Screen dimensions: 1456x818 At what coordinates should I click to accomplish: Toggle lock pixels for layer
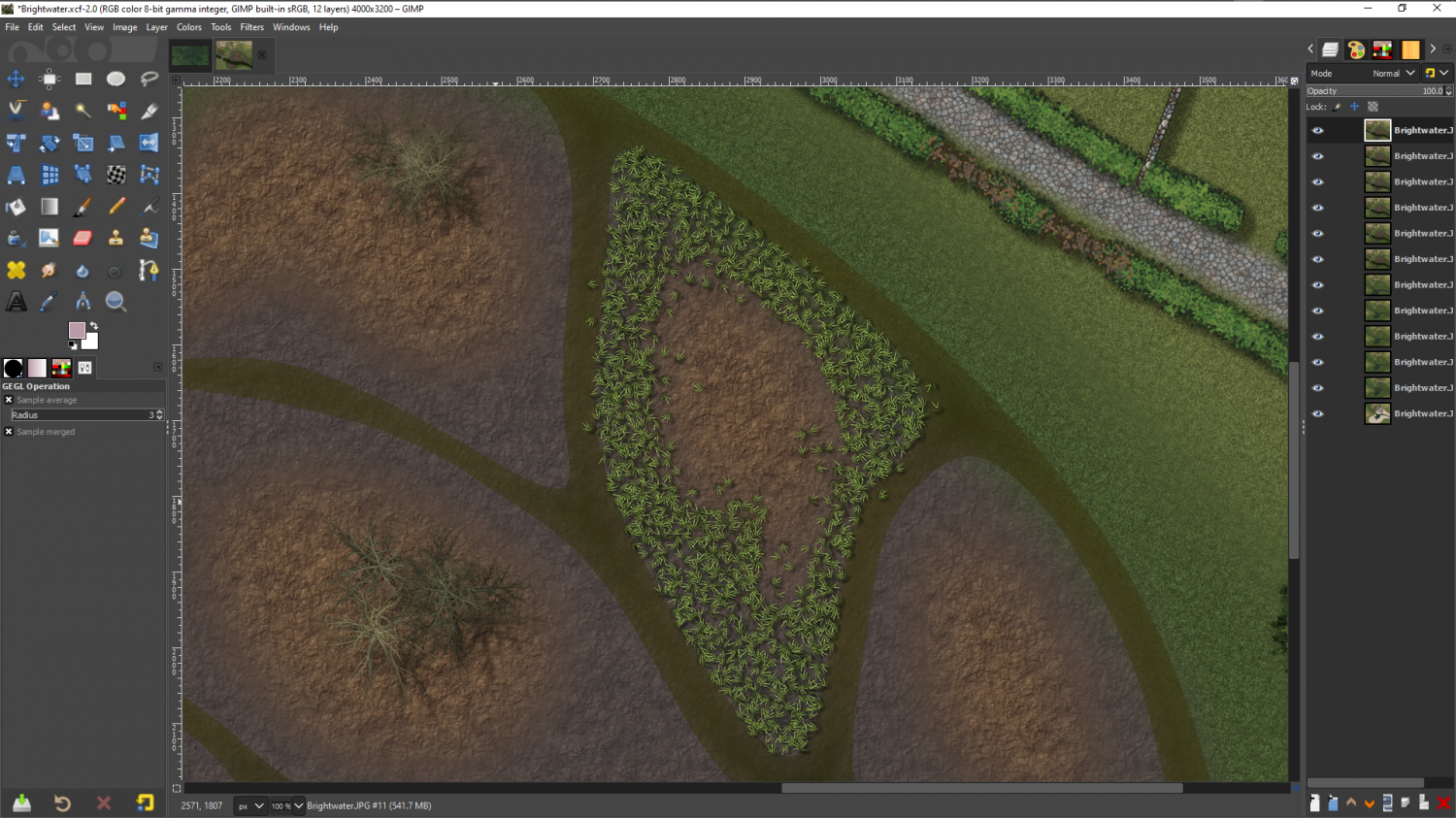[x=1338, y=107]
